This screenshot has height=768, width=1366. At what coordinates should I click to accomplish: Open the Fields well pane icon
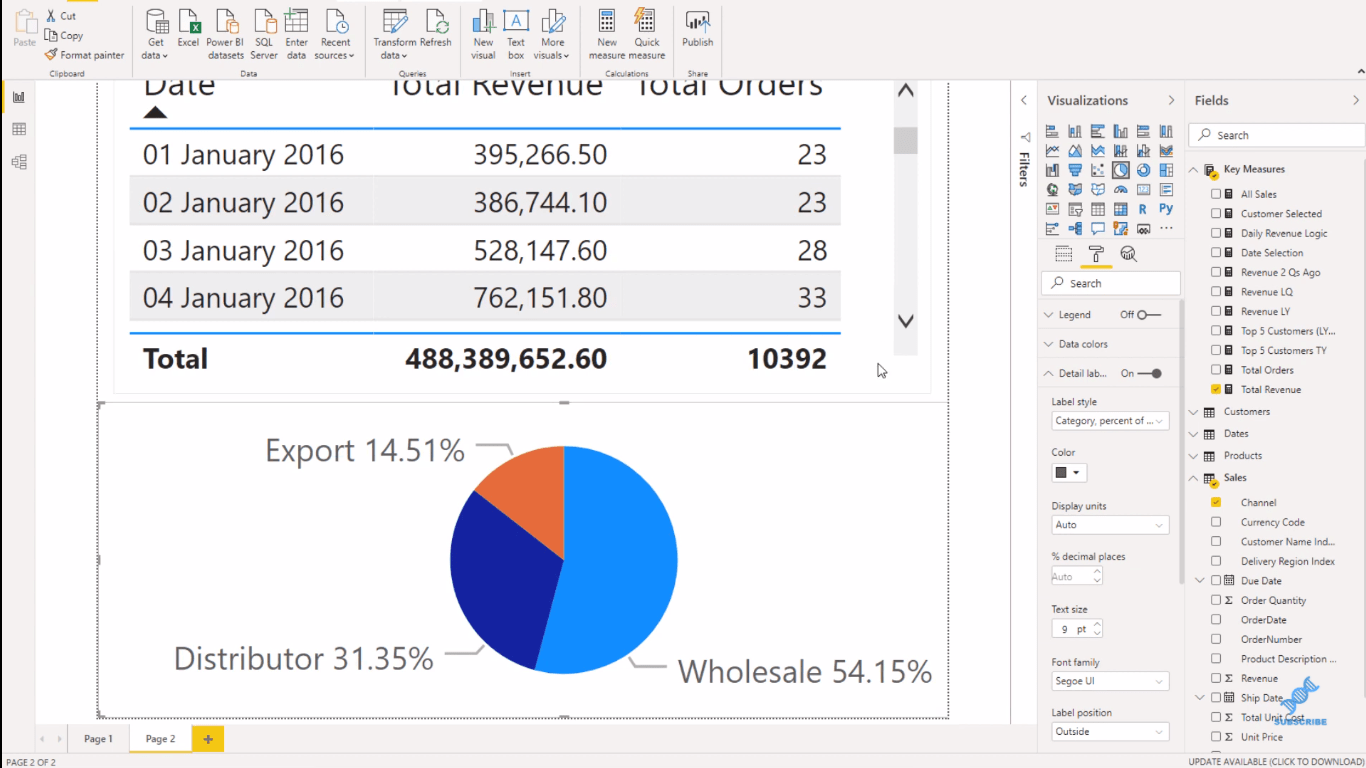[x=1064, y=254]
